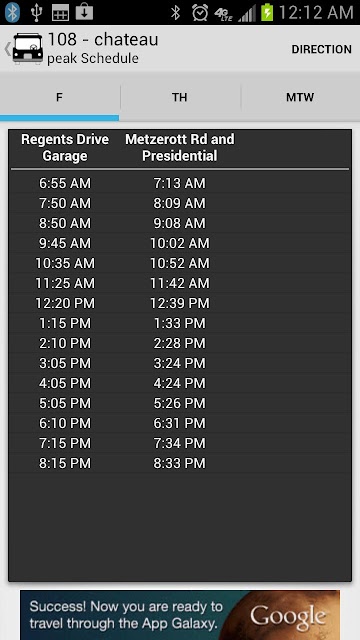This screenshot has width=360, height=640.
Task: Open the DIRECTION option
Action: click(x=321, y=49)
